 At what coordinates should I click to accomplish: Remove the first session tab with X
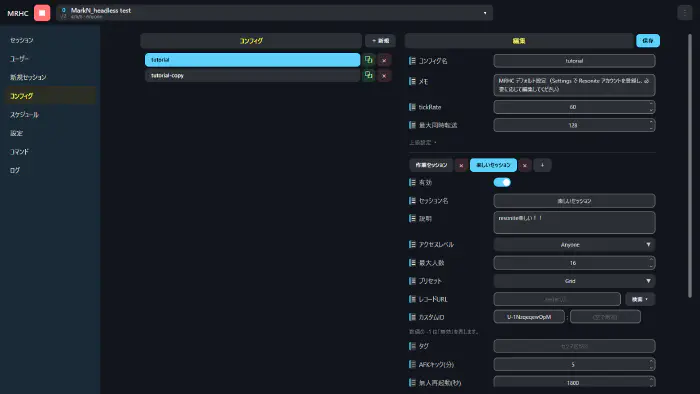coord(461,166)
